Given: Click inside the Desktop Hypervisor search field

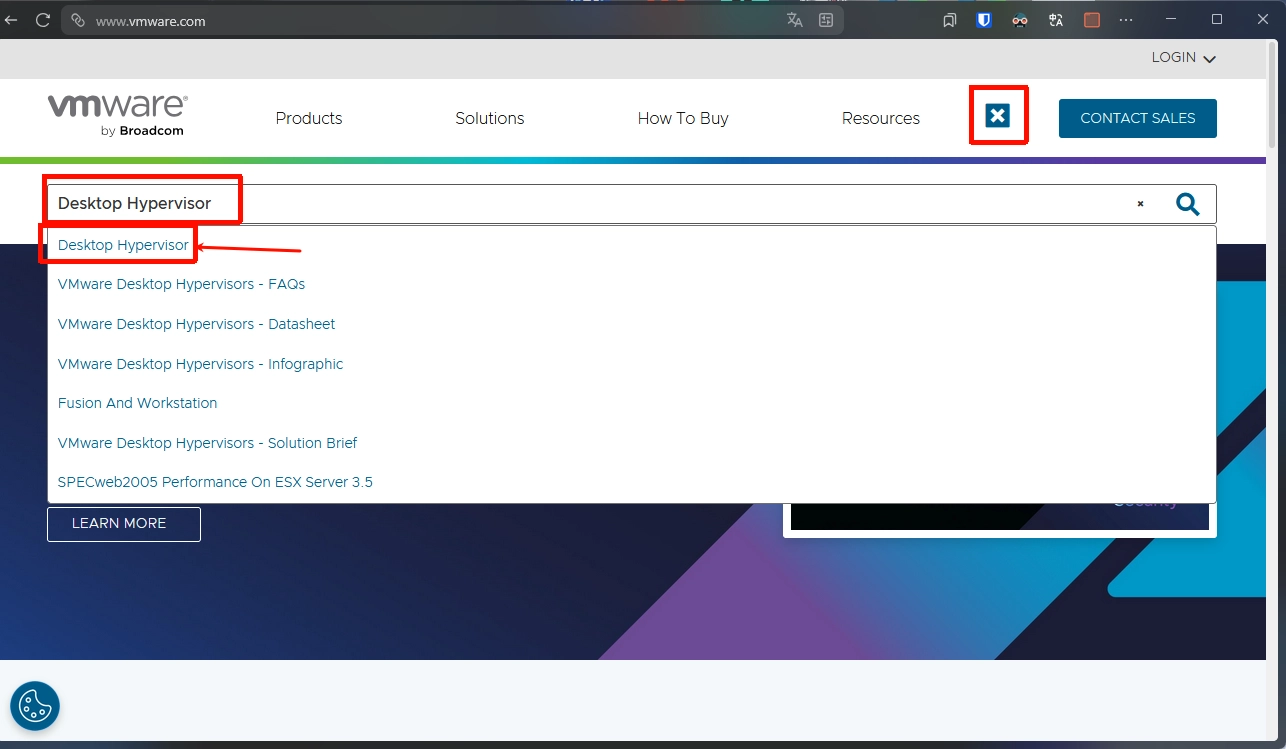Looking at the screenshot, I should click(600, 204).
